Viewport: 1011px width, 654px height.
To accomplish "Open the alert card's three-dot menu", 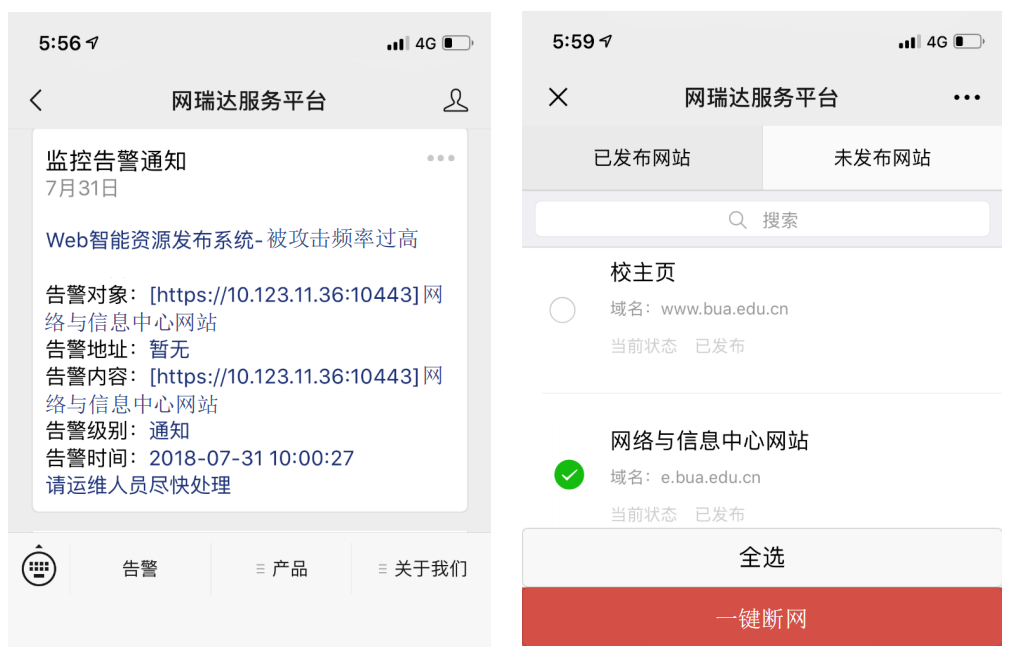I will click(441, 158).
